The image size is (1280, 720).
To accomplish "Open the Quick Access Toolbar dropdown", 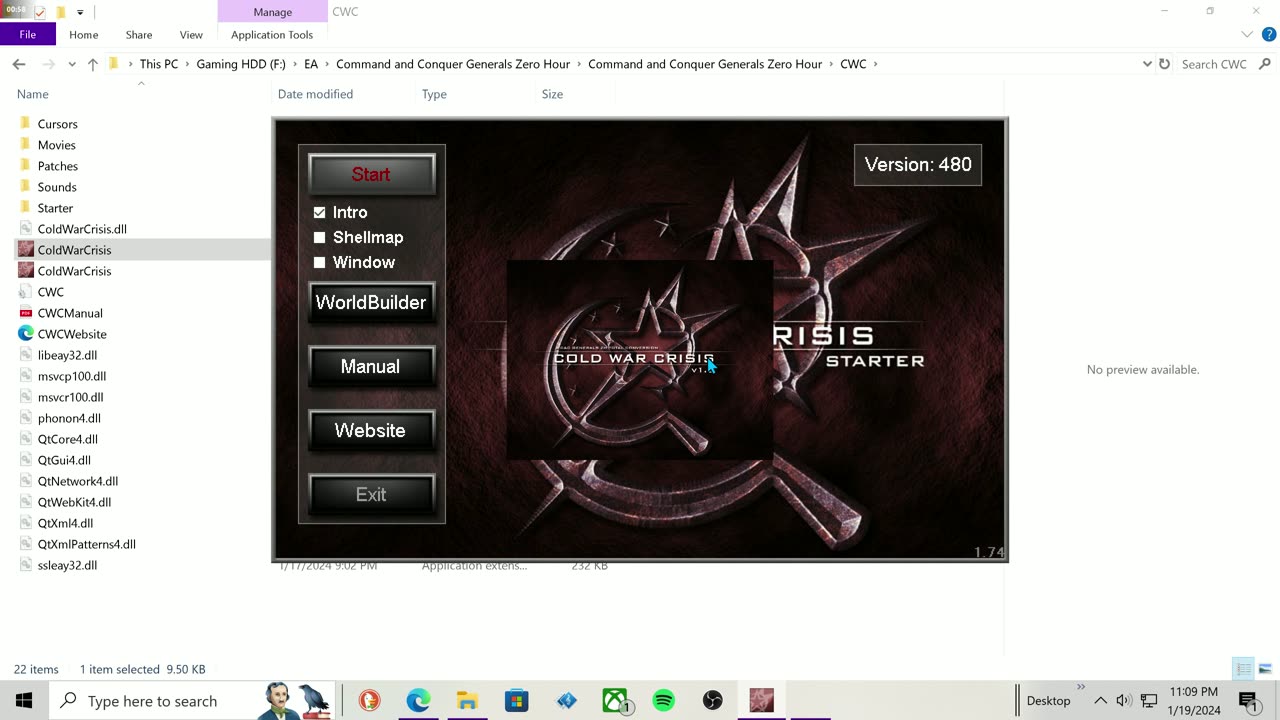I will (80, 12).
